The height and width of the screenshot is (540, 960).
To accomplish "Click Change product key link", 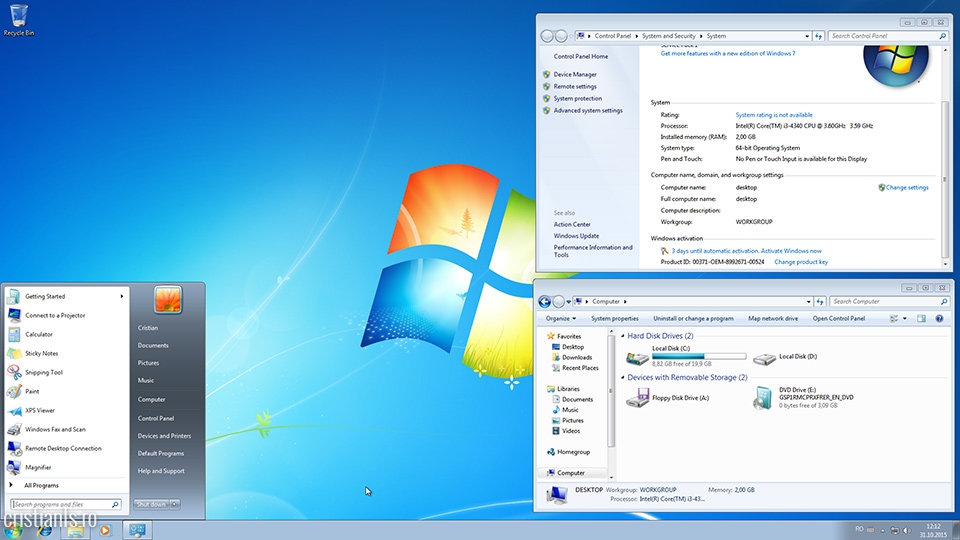I will (801, 262).
